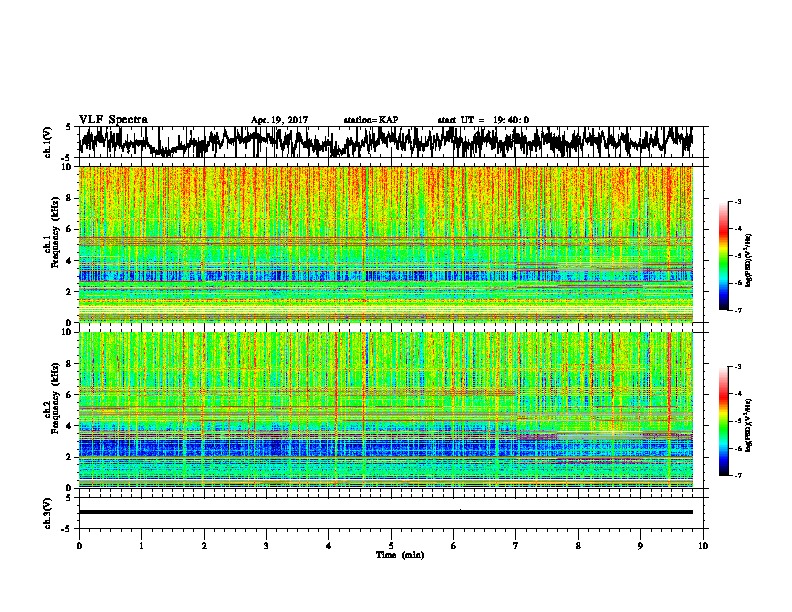Click the time-axis tick label "10"

tap(703, 546)
